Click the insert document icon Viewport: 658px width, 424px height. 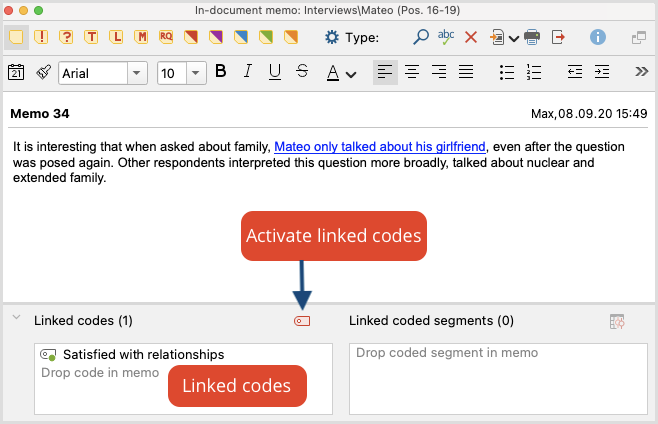coord(497,37)
